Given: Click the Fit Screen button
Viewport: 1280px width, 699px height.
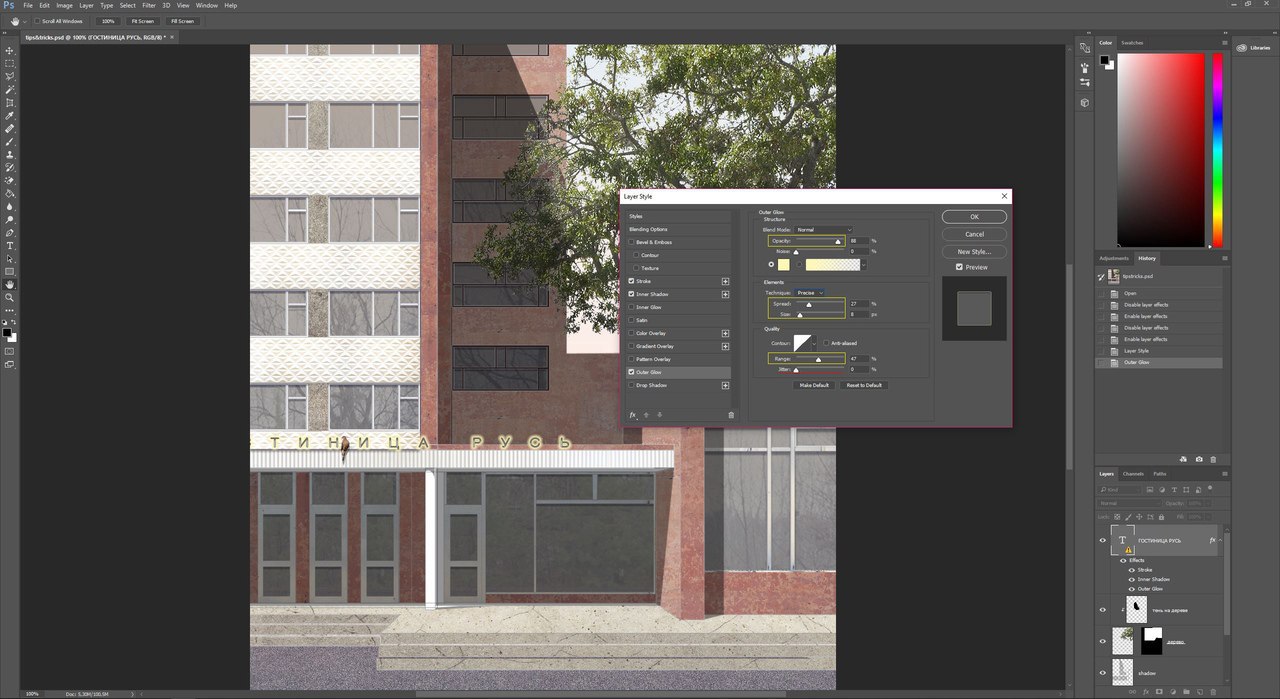Looking at the screenshot, I should click(144, 21).
